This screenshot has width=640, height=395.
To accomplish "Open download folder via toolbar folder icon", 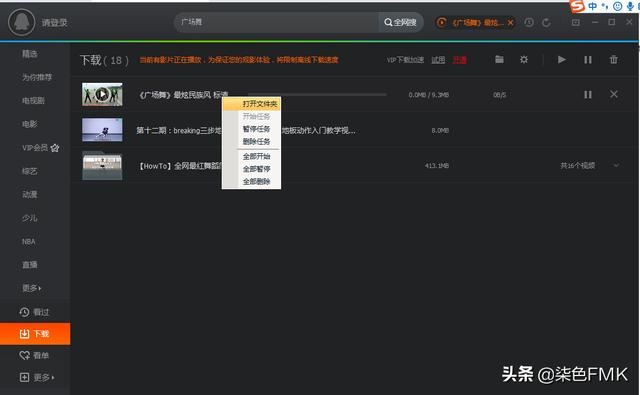I will 499,60.
